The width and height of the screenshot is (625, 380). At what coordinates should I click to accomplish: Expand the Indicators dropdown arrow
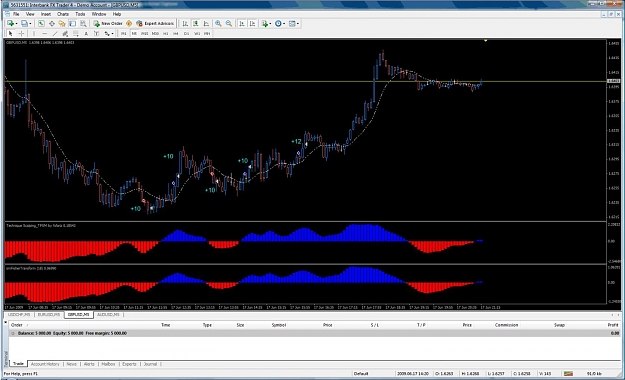coord(270,24)
